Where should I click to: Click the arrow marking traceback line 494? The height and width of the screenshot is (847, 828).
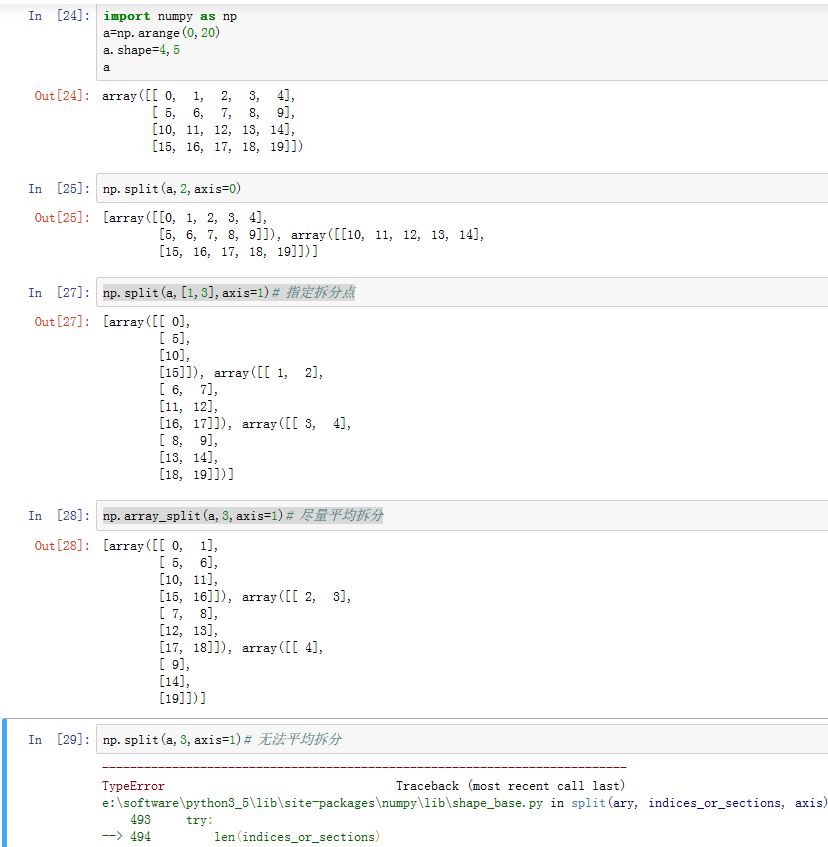(x=113, y=837)
